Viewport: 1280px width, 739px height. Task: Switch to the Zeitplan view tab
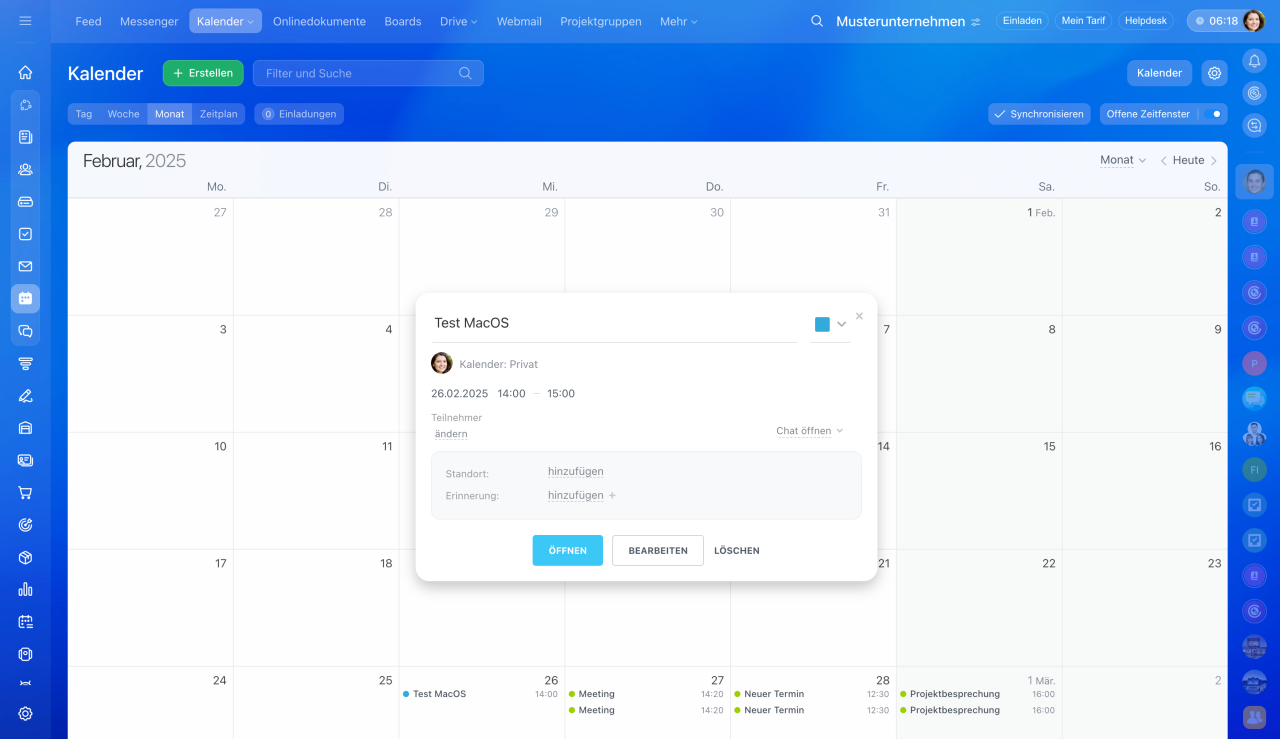[x=219, y=114]
